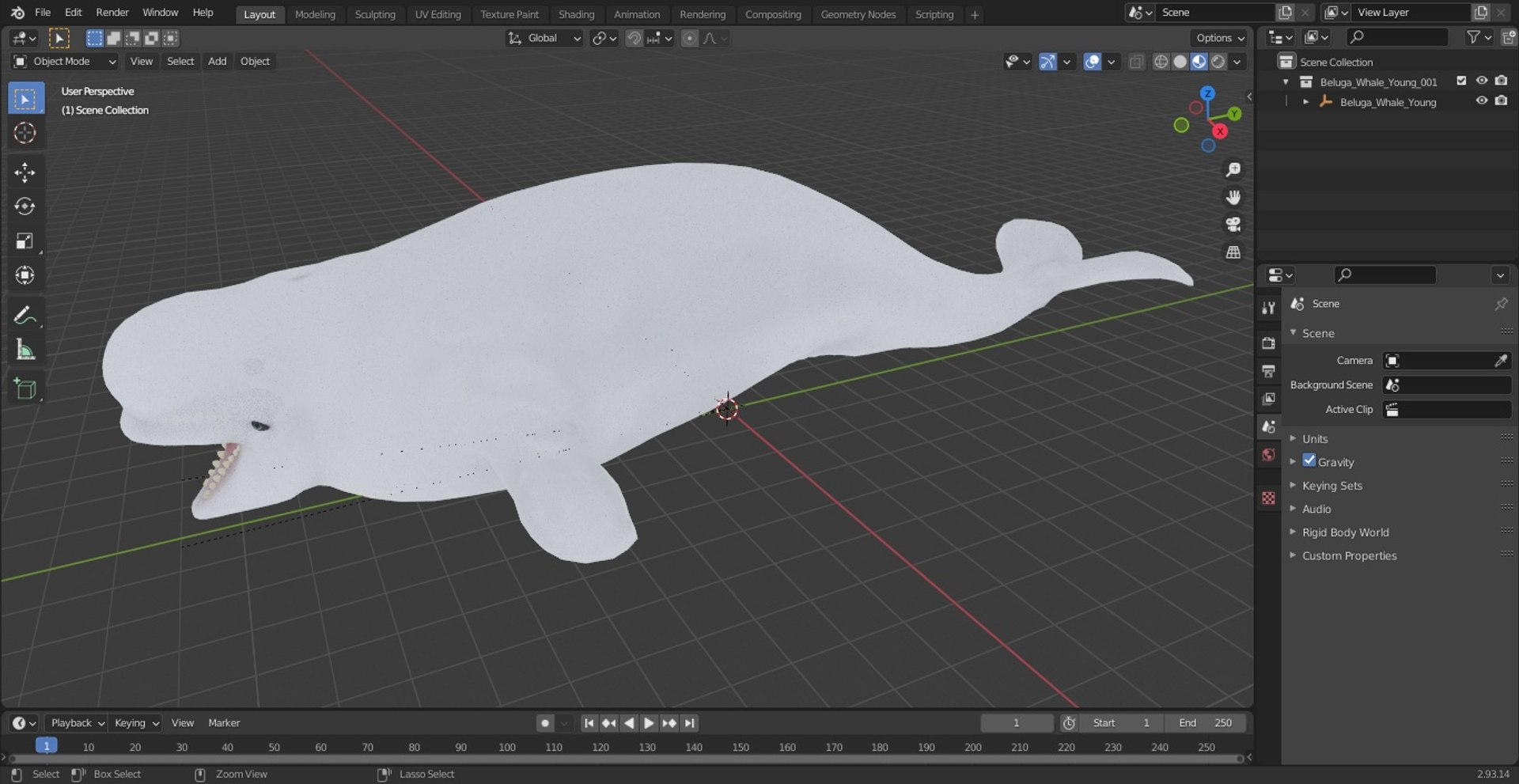This screenshot has height=784, width=1519.
Task: Jump to the end frame
Action: [x=689, y=723]
